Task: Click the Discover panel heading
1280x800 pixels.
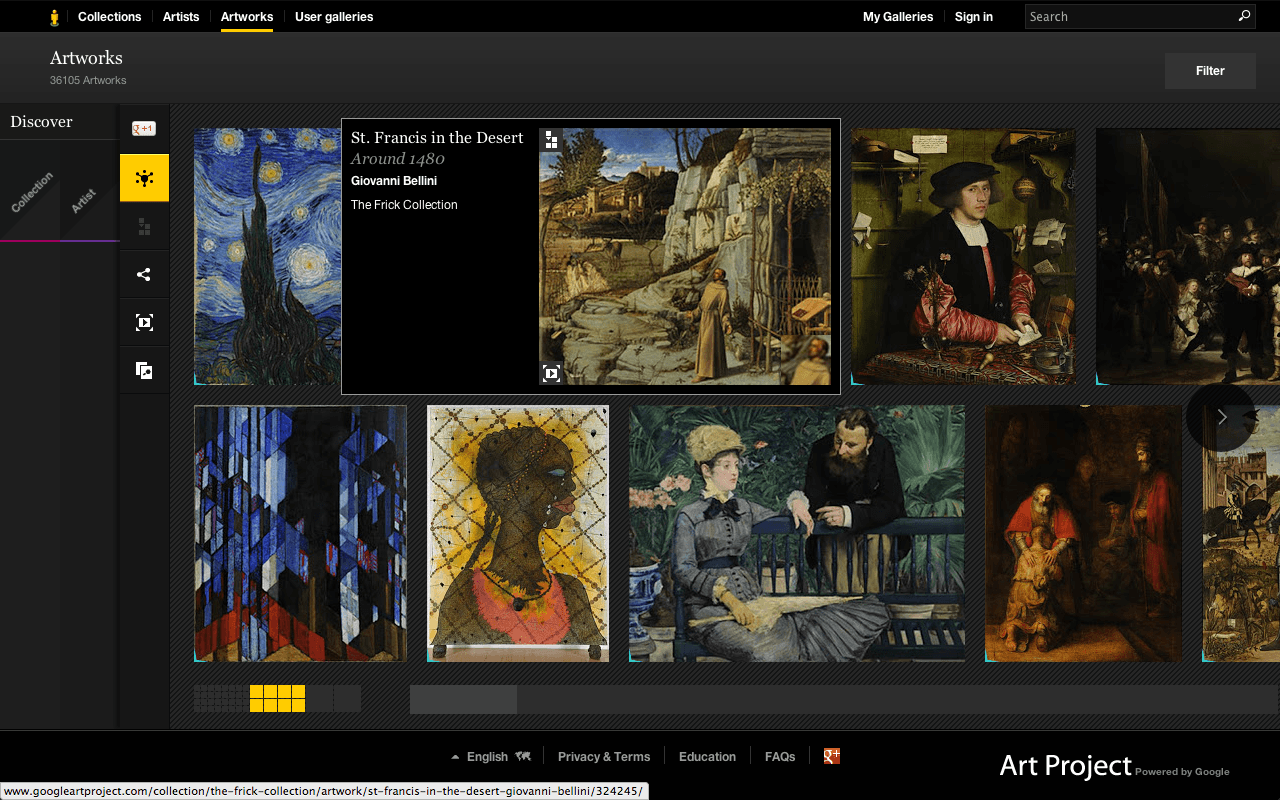Action: coord(41,122)
